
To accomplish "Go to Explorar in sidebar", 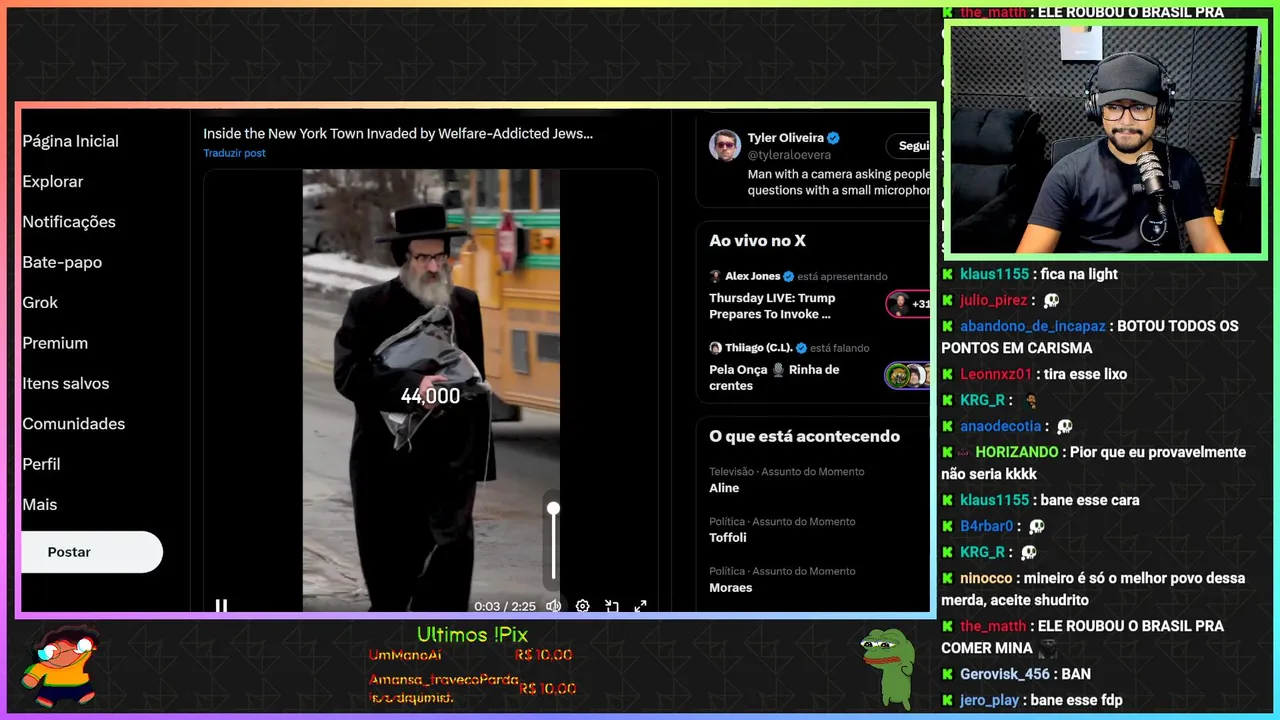I will 53,181.
